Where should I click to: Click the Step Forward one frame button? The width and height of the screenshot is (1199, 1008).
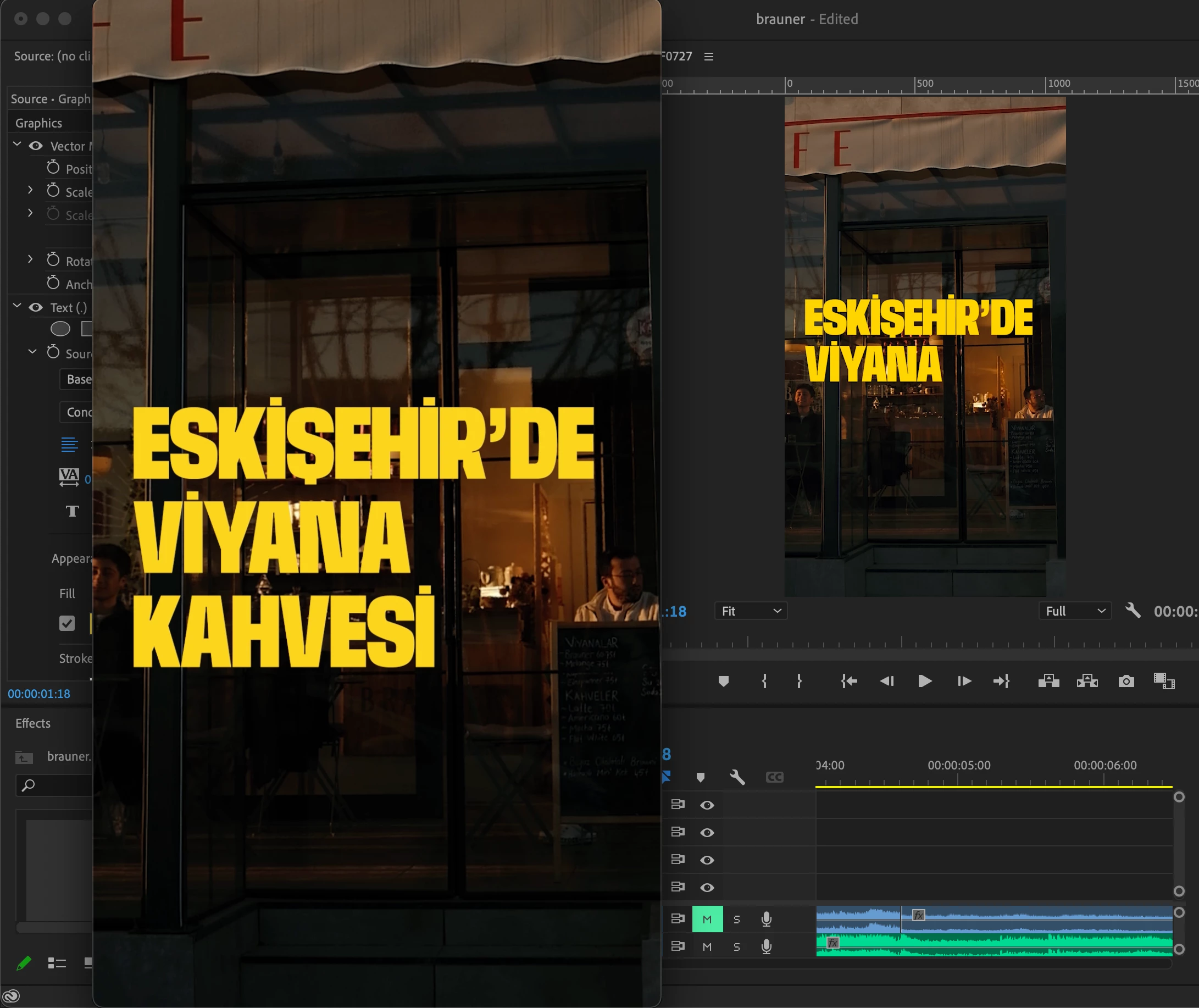click(964, 681)
